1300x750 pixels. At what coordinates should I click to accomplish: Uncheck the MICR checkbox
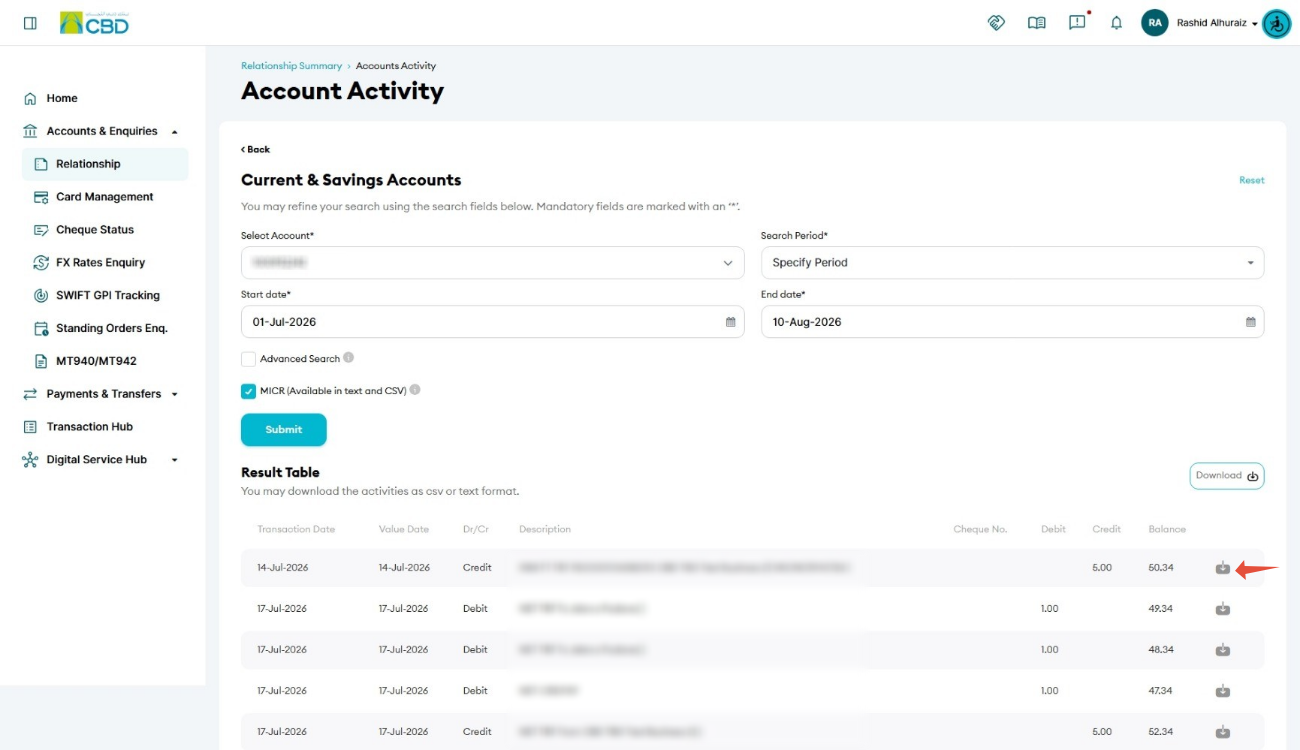[x=248, y=391]
